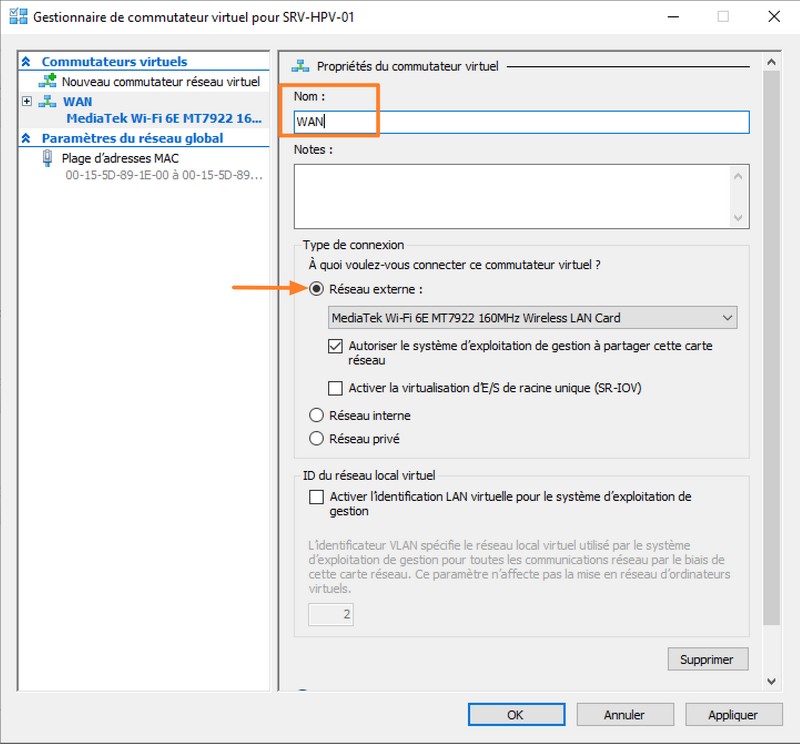Enable SR-IOV single root virtualization checkbox
This screenshot has width=800, height=744.
click(335, 388)
